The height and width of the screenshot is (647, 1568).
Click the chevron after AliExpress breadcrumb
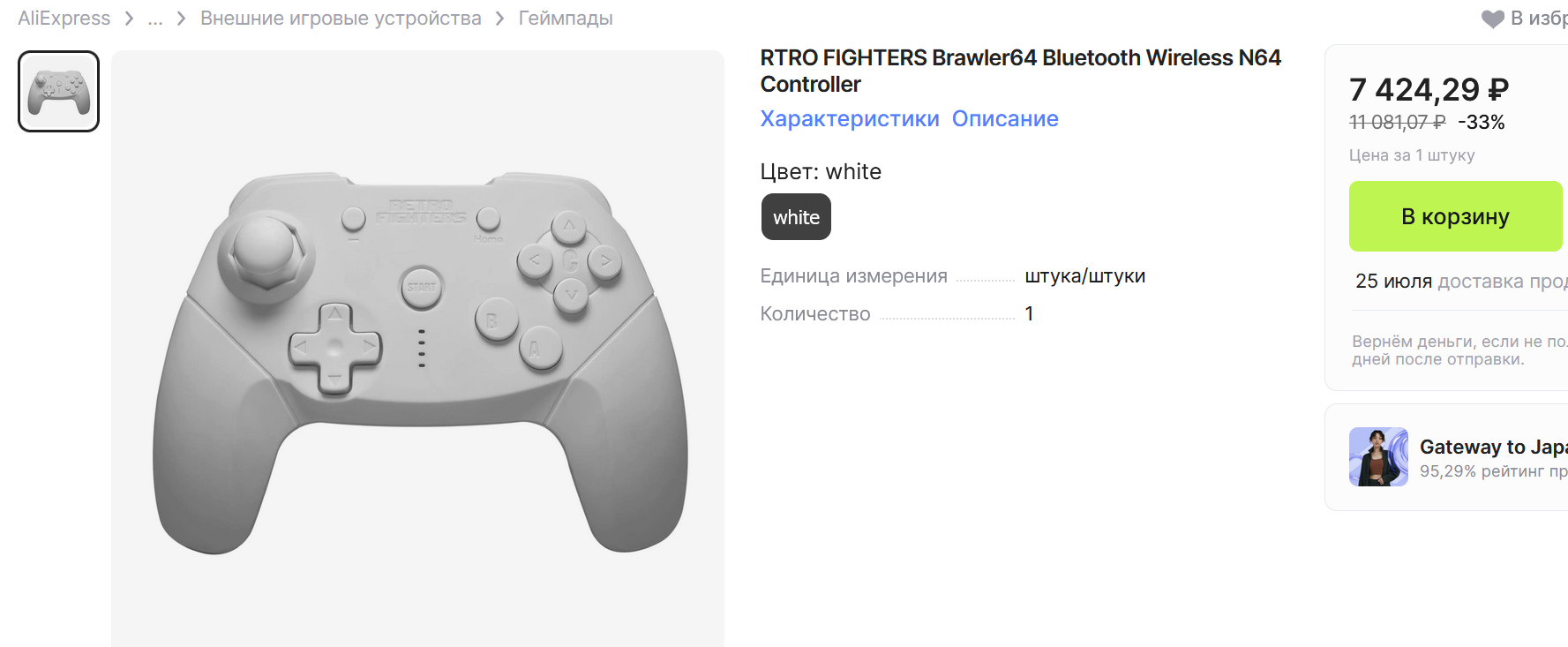129,19
